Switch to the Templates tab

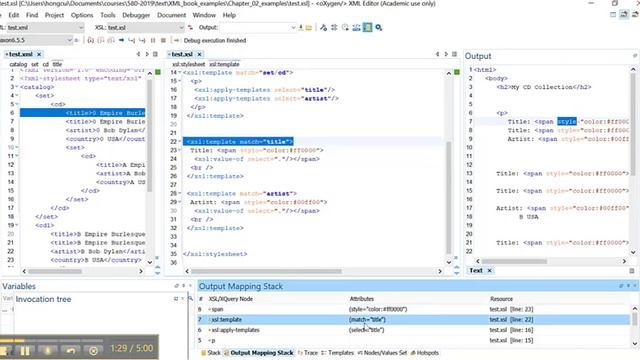[338, 353]
